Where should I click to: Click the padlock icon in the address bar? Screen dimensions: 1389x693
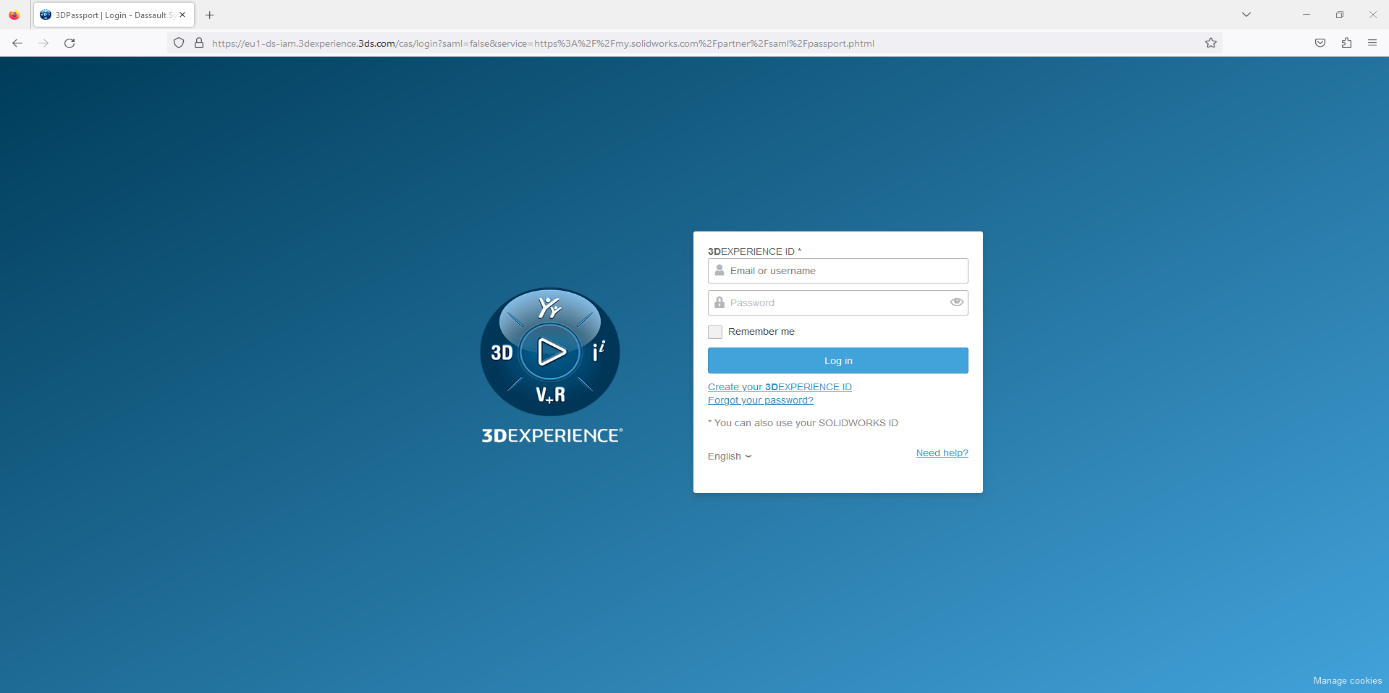click(x=198, y=43)
